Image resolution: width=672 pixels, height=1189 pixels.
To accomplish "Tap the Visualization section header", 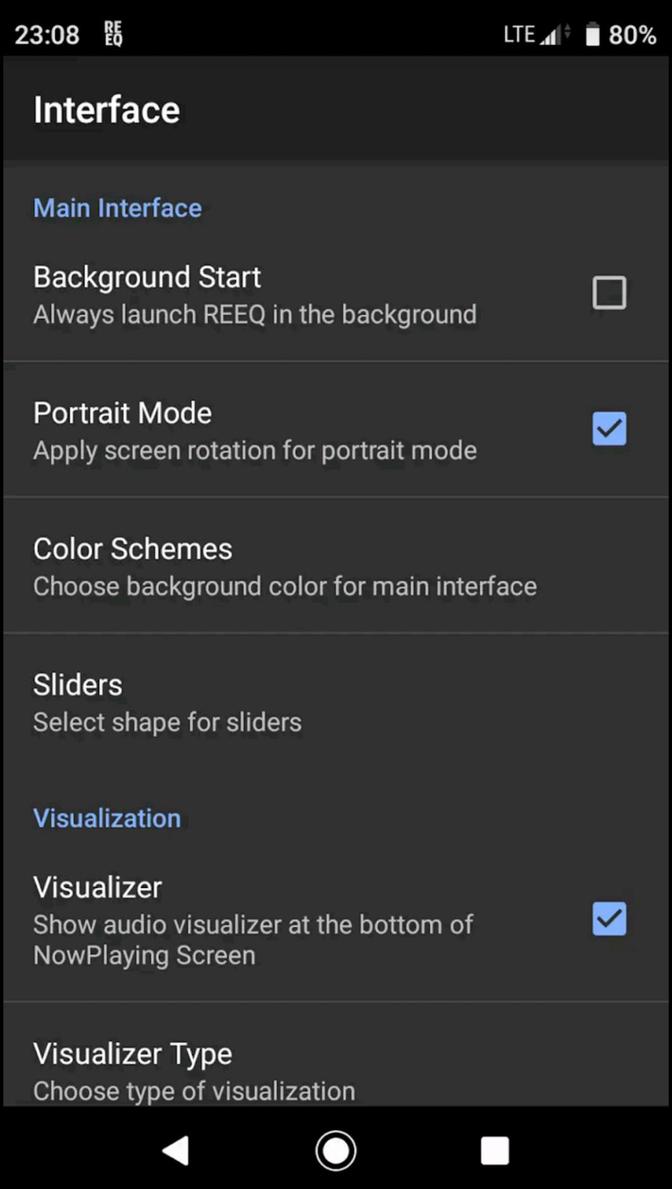I will click(107, 818).
